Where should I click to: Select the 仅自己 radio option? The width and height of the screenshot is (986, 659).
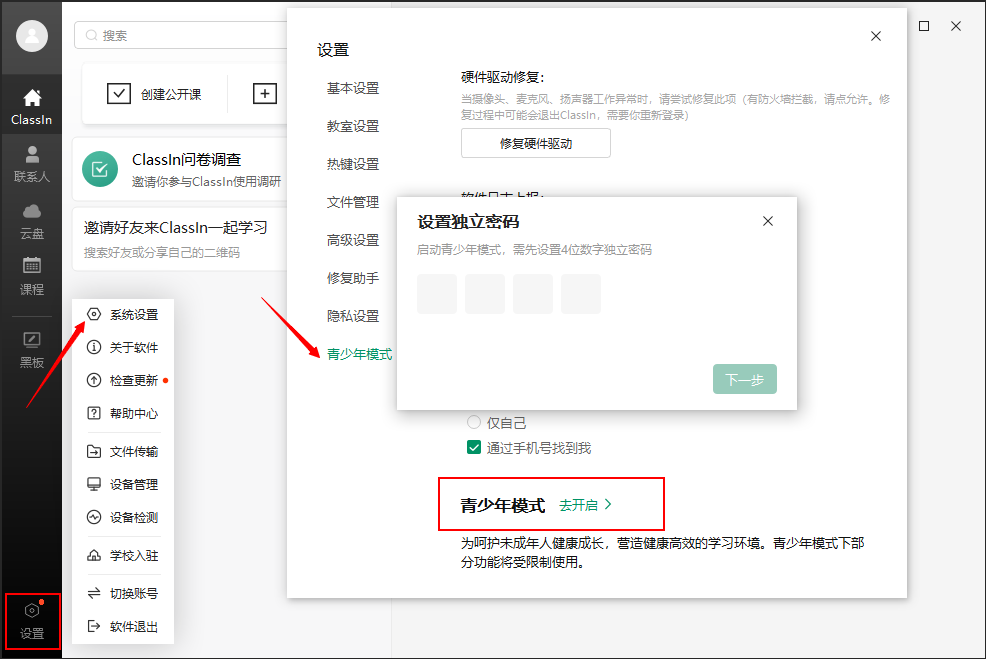coord(474,422)
